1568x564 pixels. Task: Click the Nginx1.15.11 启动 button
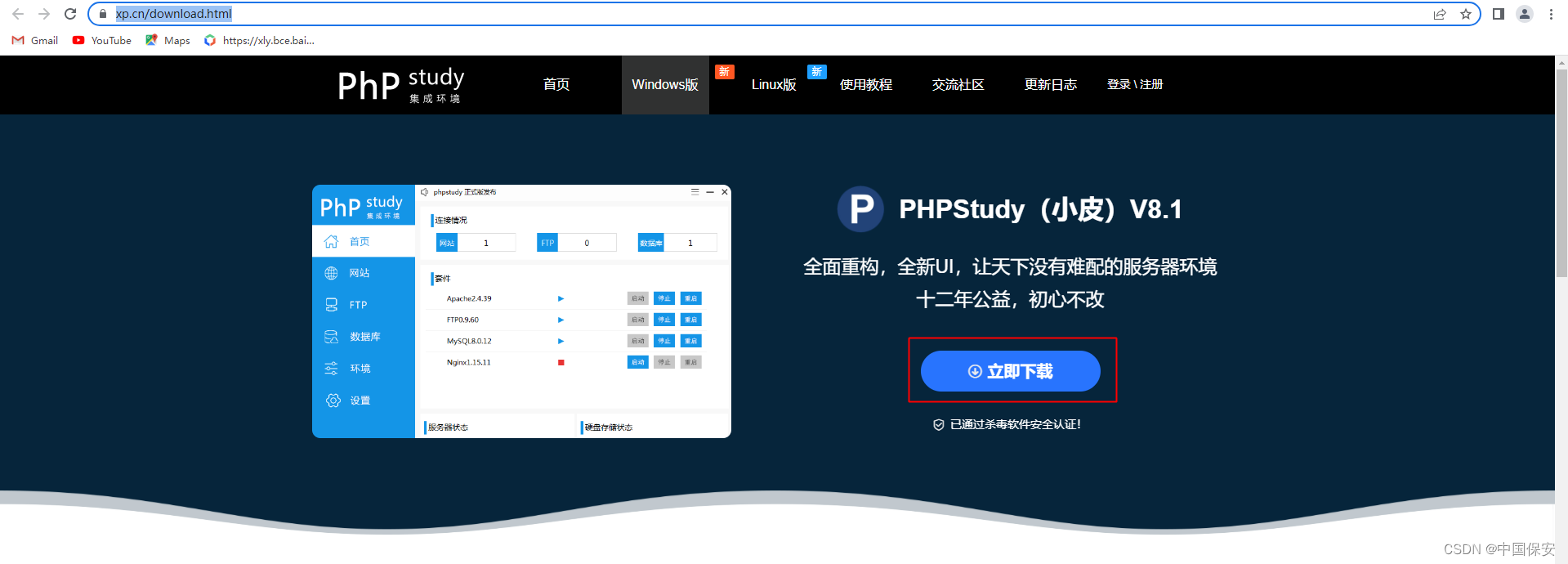click(638, 362)
